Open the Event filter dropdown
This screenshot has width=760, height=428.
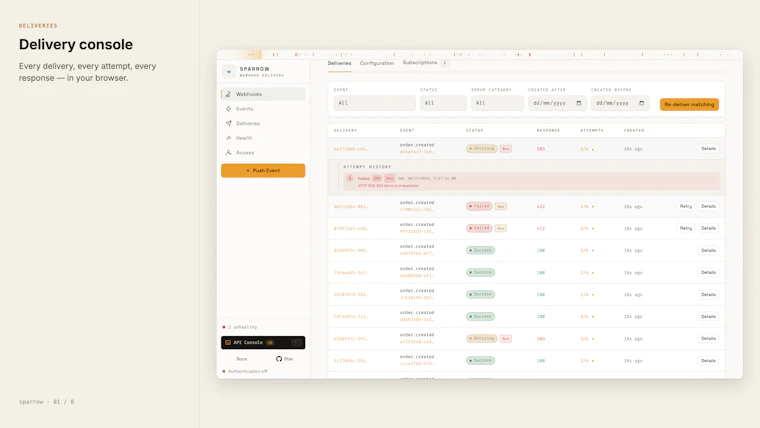[374, 103]
